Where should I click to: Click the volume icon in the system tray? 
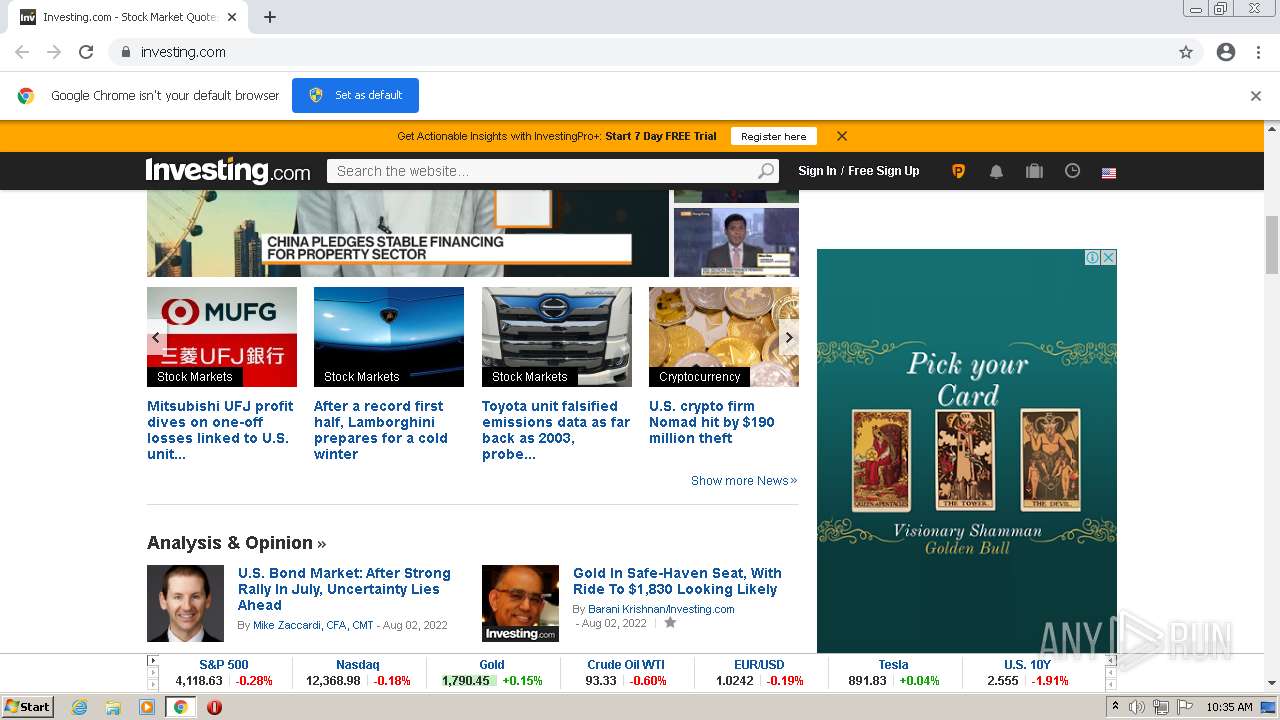pos(1137,707)
